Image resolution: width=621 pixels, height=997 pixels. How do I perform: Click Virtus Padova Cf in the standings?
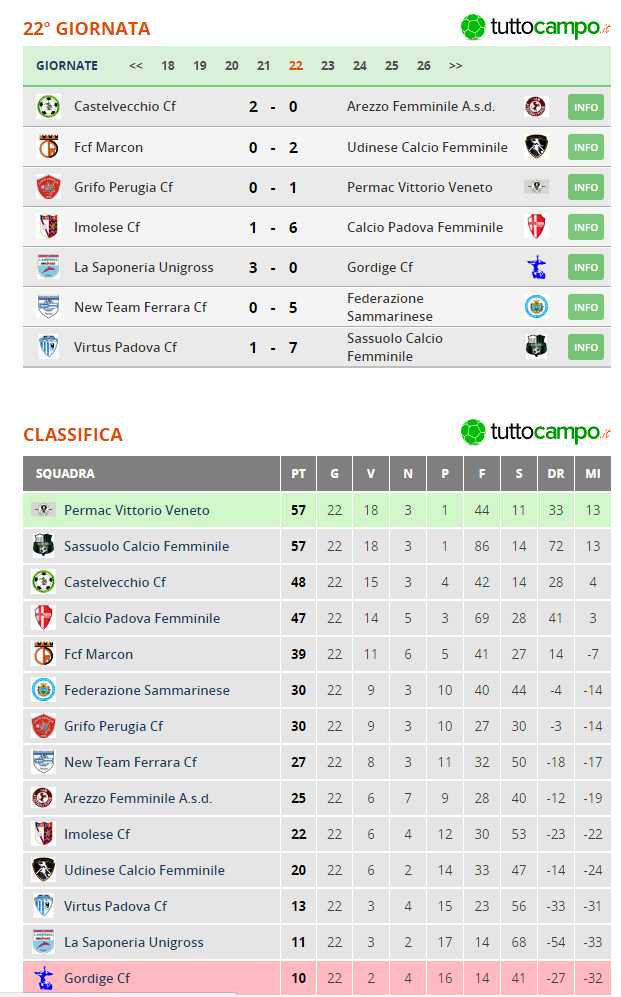pos(115,906)
